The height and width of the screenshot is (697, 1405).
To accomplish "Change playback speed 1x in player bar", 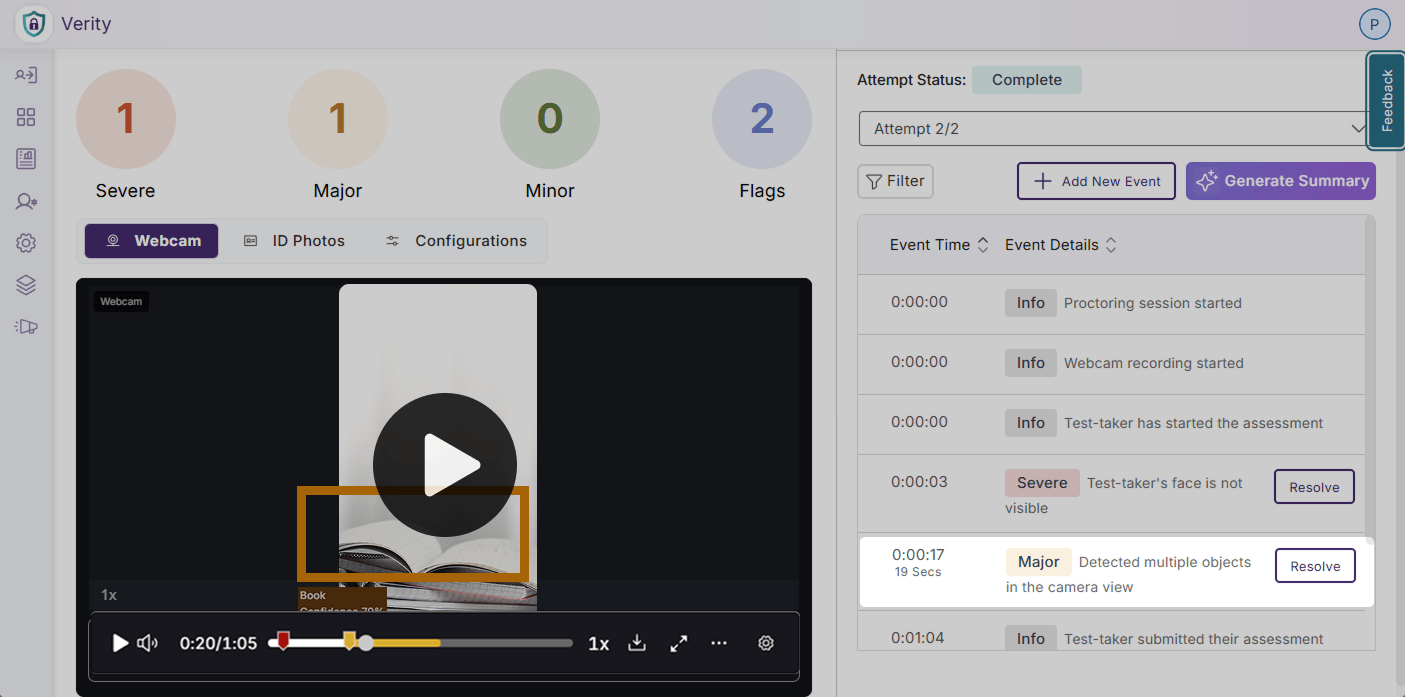I will (598, 644).
